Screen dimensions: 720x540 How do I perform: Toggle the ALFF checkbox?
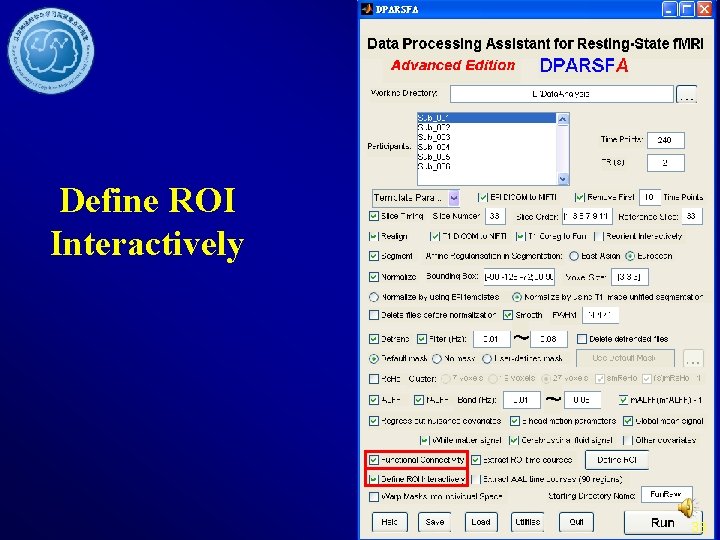(374, 400)
